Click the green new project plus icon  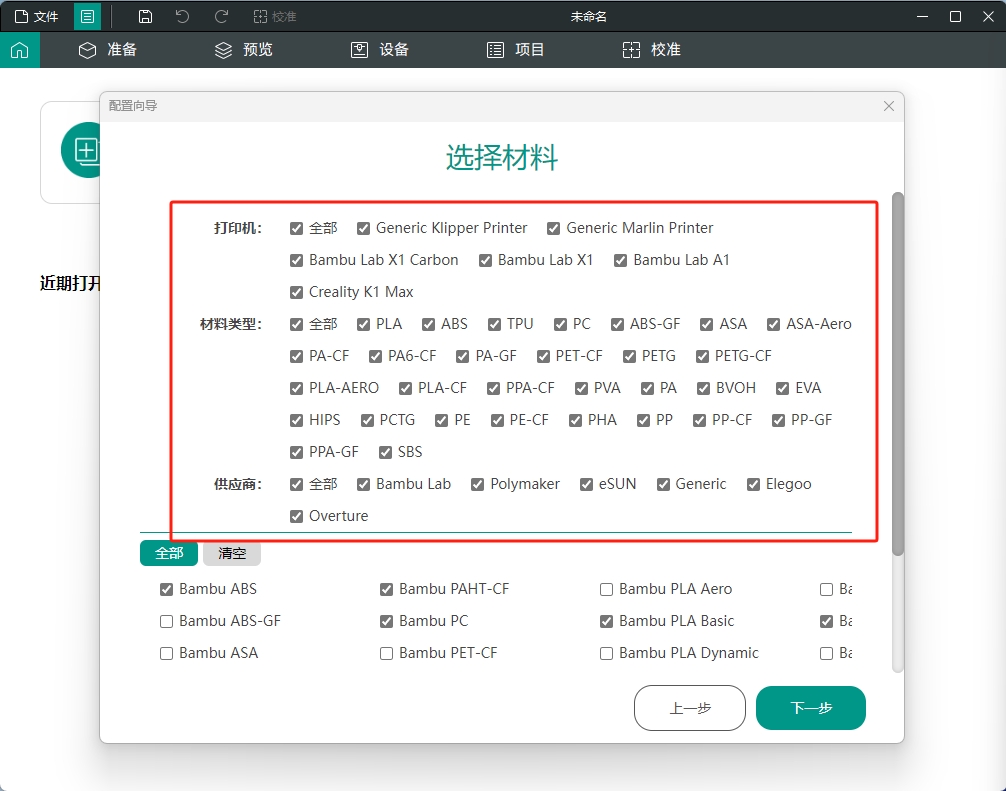pyautogui.click(x=86, y=150)
